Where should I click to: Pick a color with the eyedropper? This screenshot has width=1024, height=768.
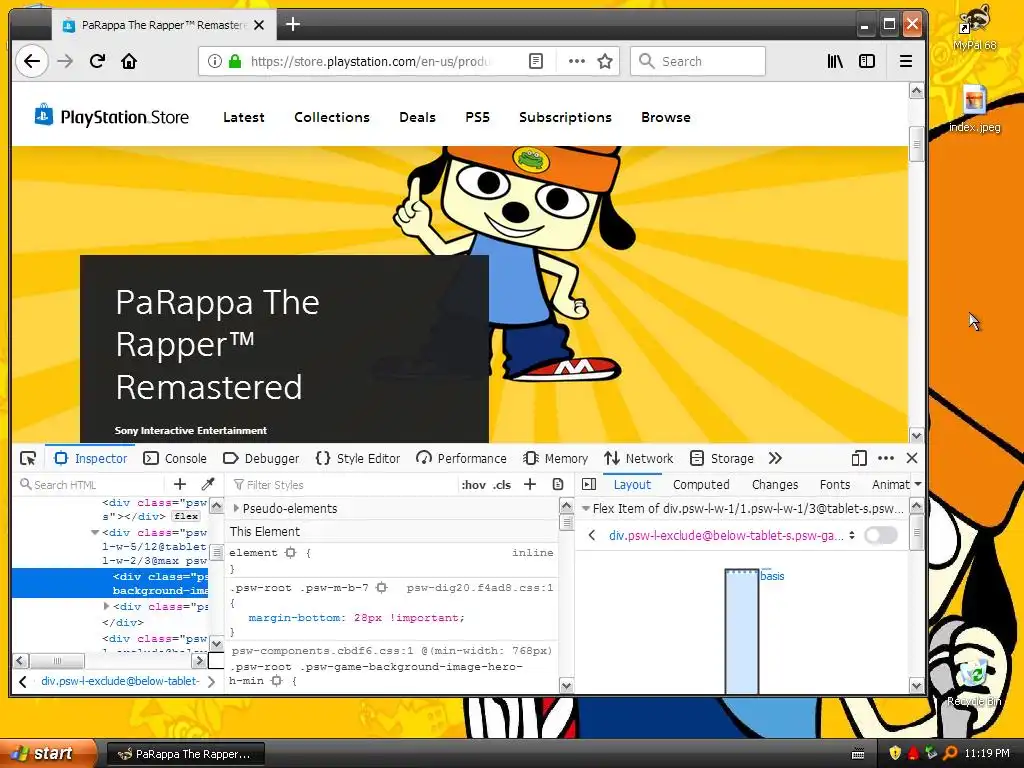click(x=208, y=484)
